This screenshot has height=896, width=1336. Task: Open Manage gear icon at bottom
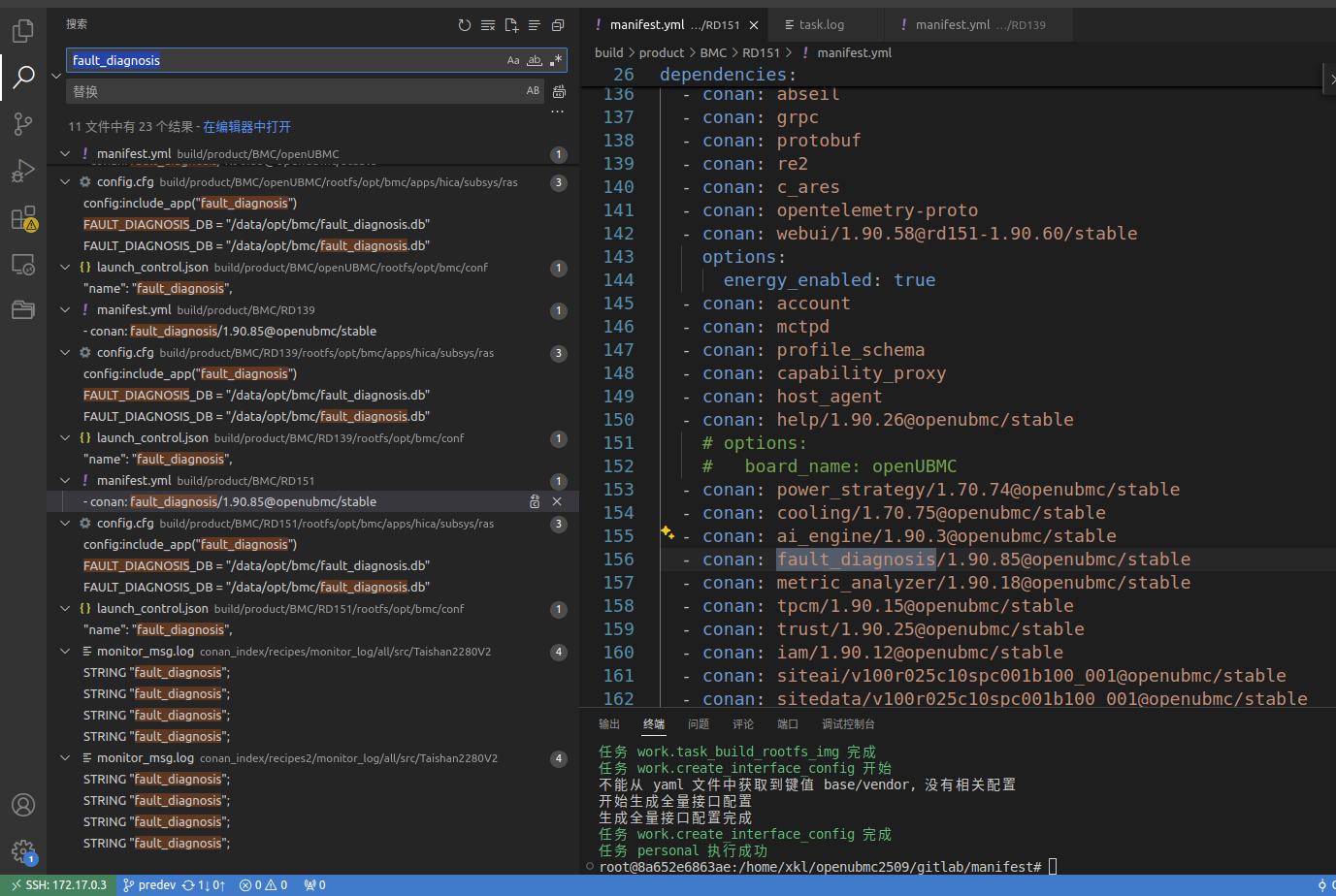point(23,852)
